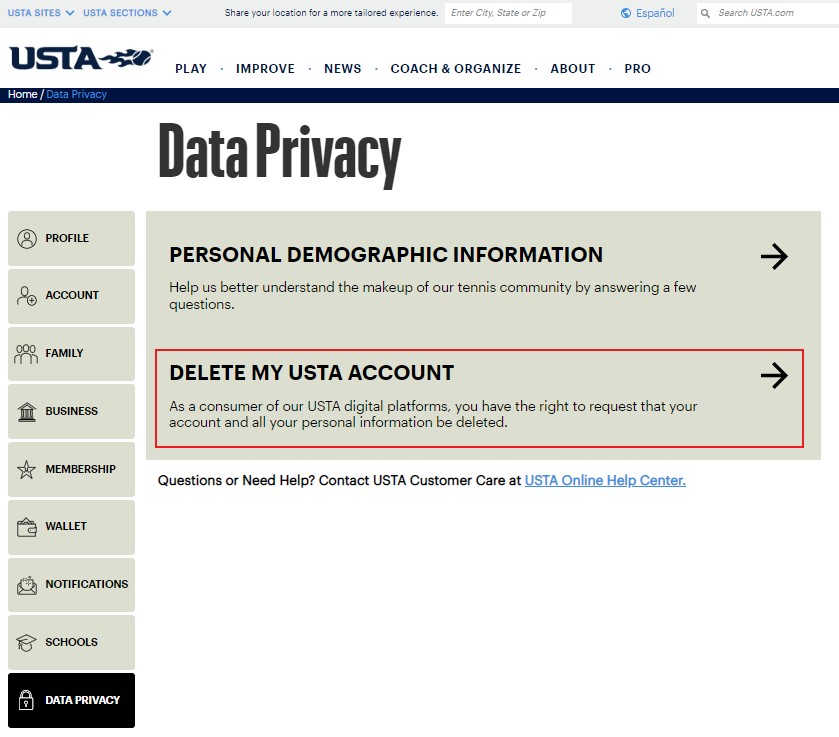Expand the USTA SITES dropdown
Viewport: 839px width, 737px height.
tap(41, 13)
